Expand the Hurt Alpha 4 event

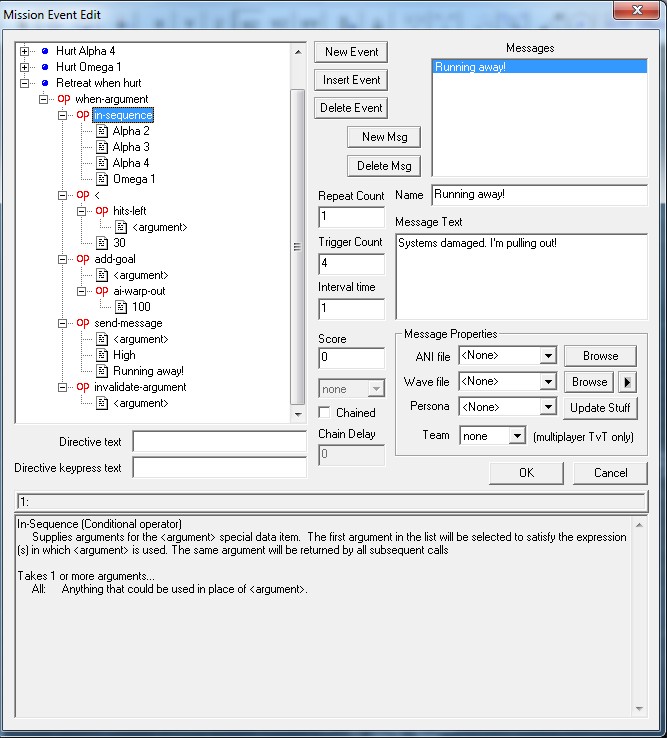(x=25, y=51)
